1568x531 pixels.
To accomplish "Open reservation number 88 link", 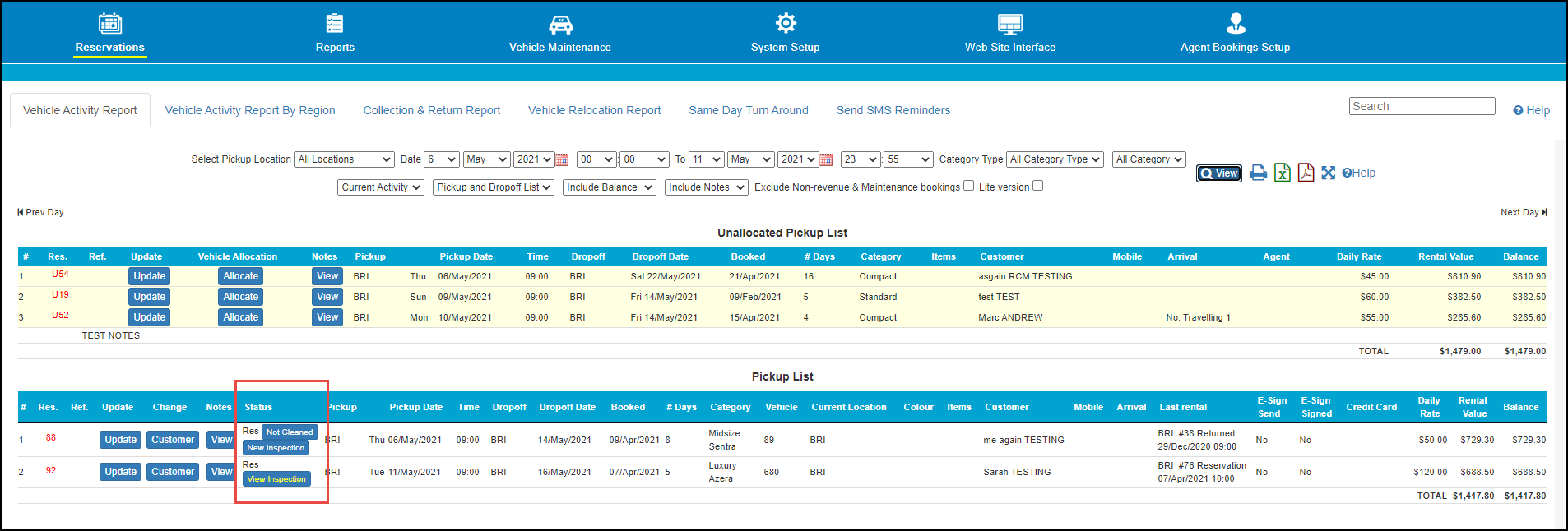I will pos(51,438).
